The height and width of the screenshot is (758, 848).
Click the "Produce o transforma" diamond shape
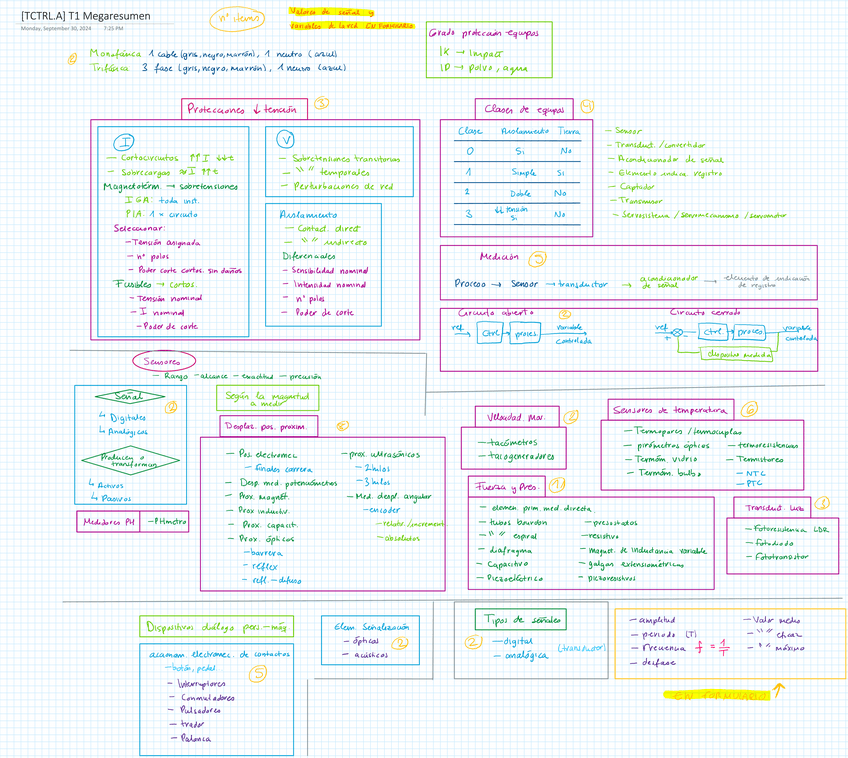tap(128, 460)
